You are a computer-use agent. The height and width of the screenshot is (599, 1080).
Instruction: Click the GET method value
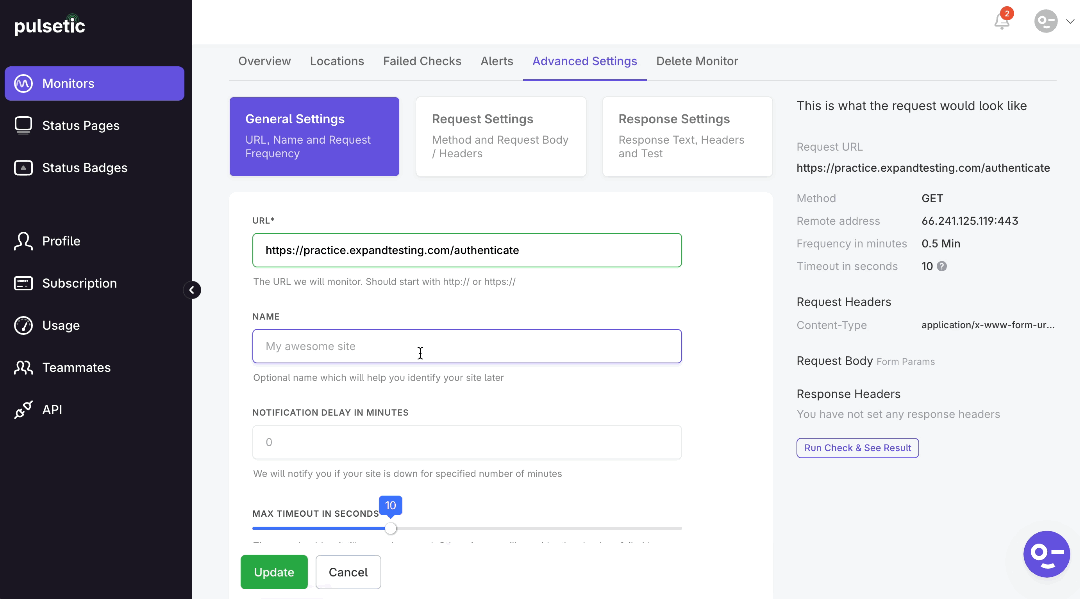click(932, 198)
